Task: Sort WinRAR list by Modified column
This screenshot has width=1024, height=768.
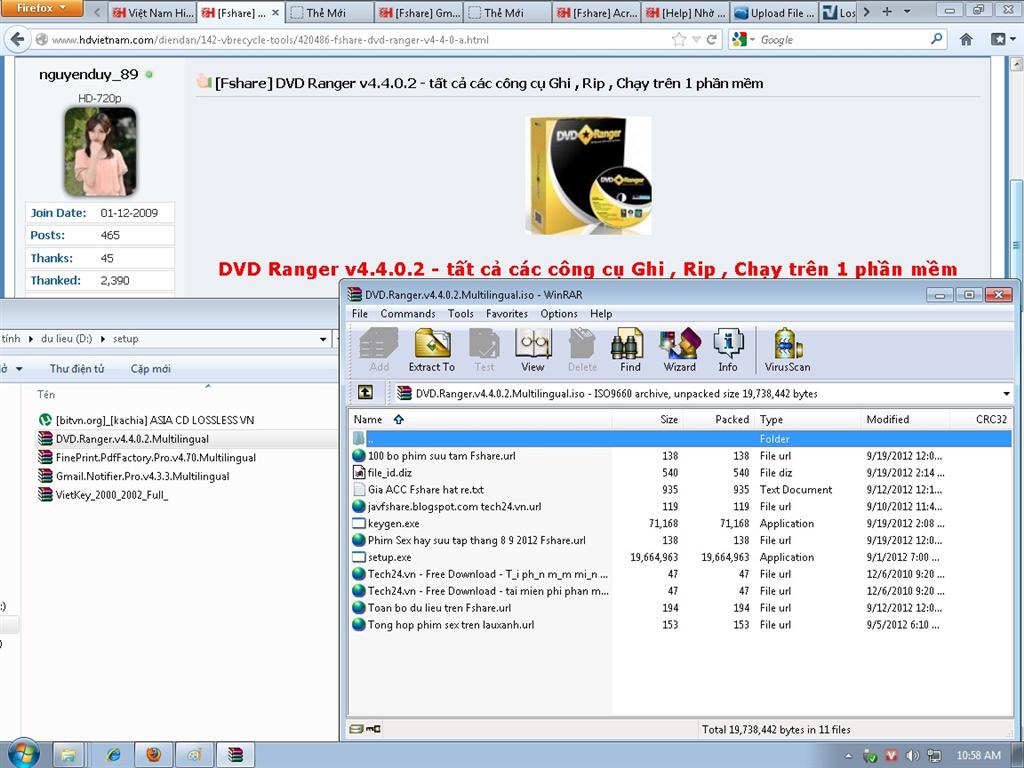Action: click(x=904, y=419)
